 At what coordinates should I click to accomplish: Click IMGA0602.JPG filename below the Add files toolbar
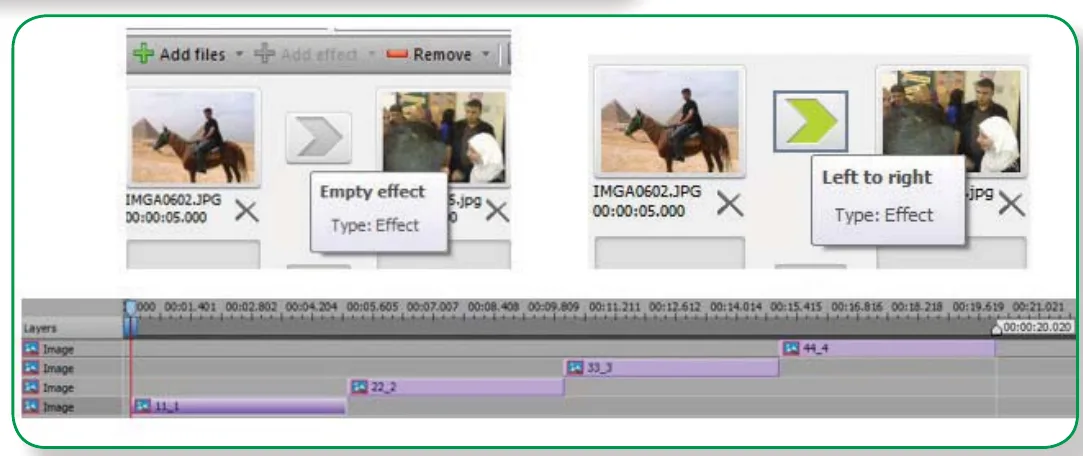pyautogui.click(x=174, y=200)
